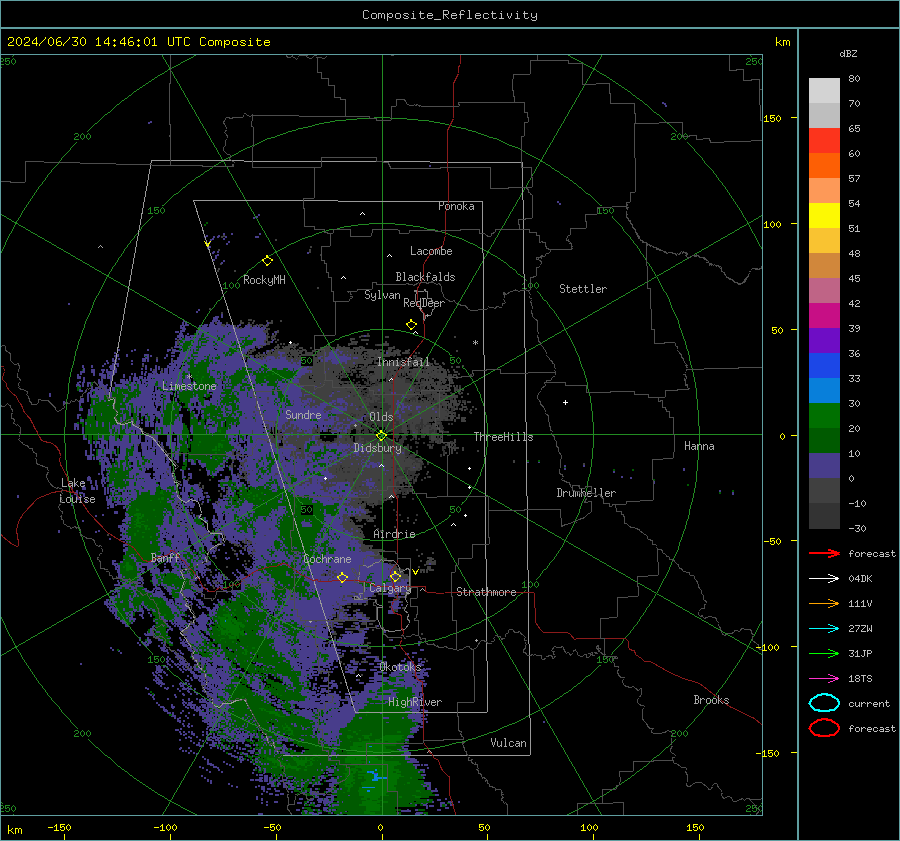The width and height of the screenshot is (900, 841).
Task: Select the blue 36-33 dBZ swatch
Action: [824, 366]
